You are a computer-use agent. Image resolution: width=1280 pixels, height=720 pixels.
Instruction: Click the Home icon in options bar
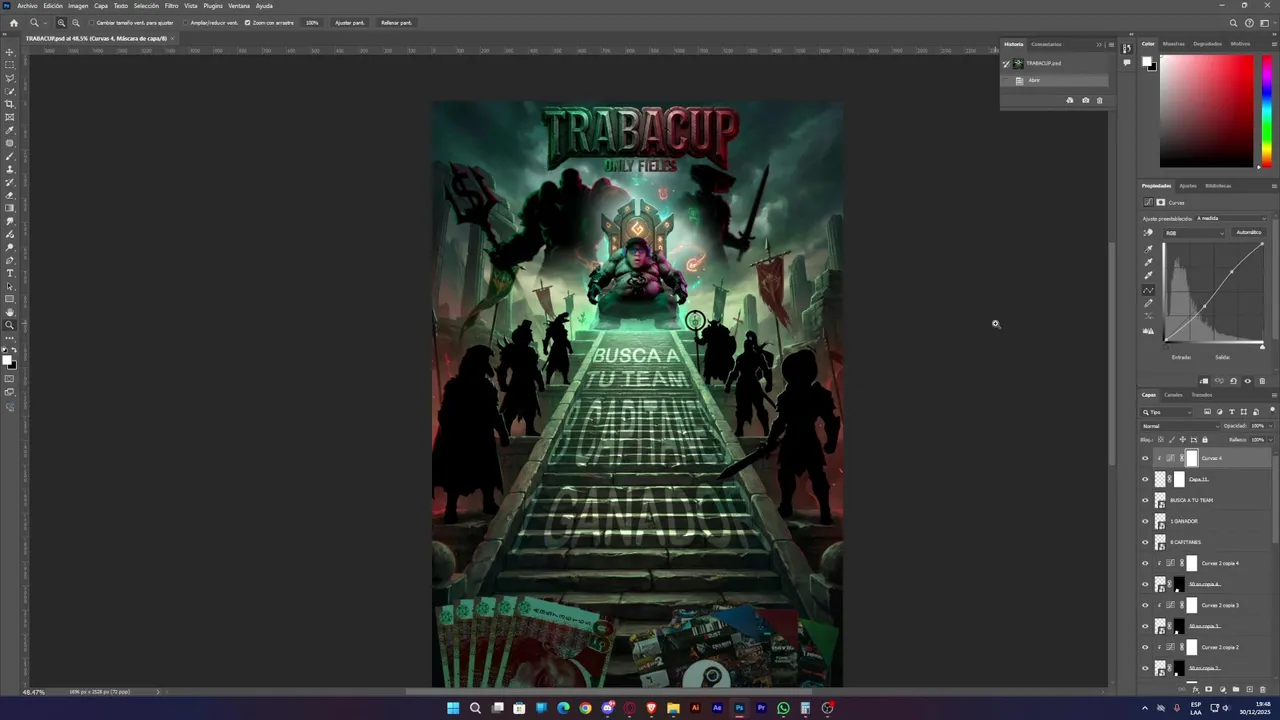point(13,22)
